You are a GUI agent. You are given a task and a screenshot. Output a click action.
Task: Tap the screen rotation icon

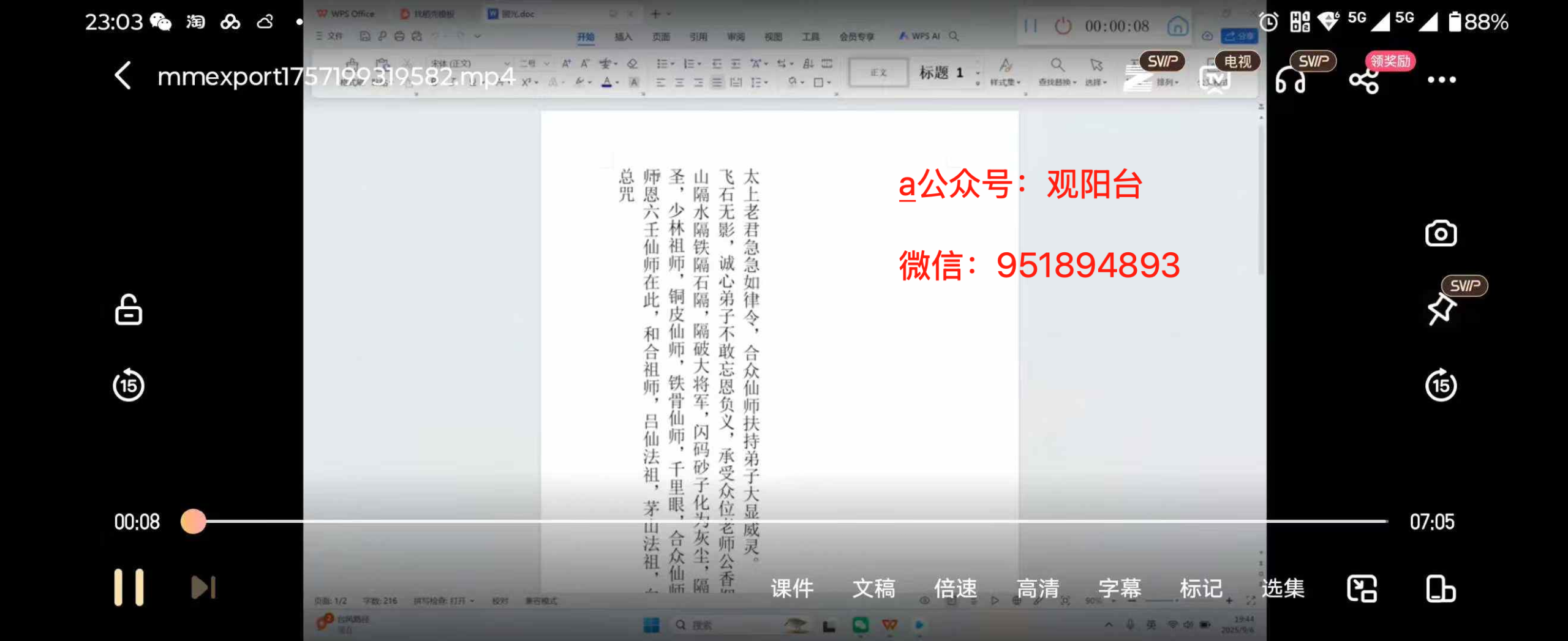(x=1440, y=589)
